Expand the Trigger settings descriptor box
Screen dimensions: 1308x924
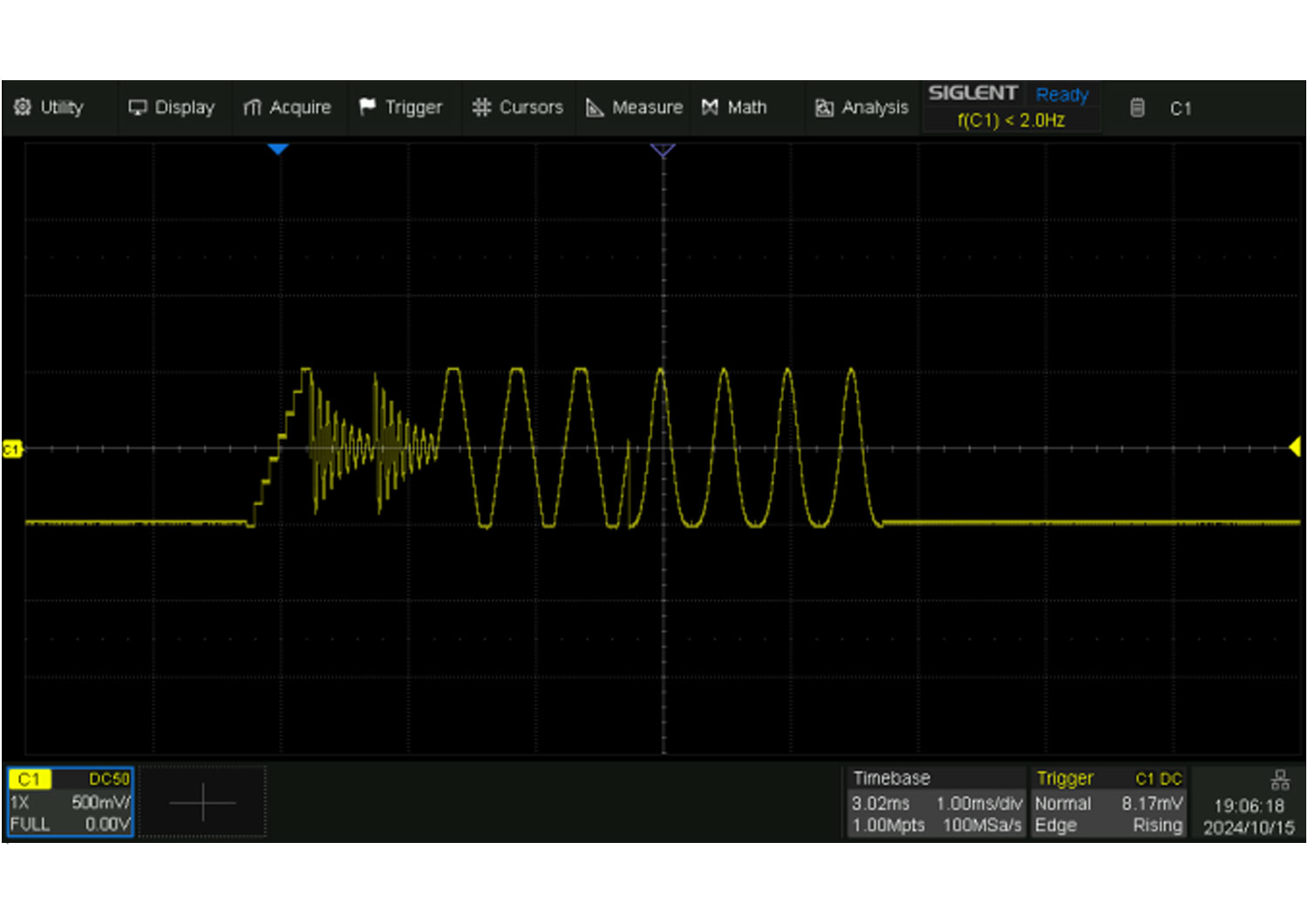pyautogui.click(x=1107, y=802)
